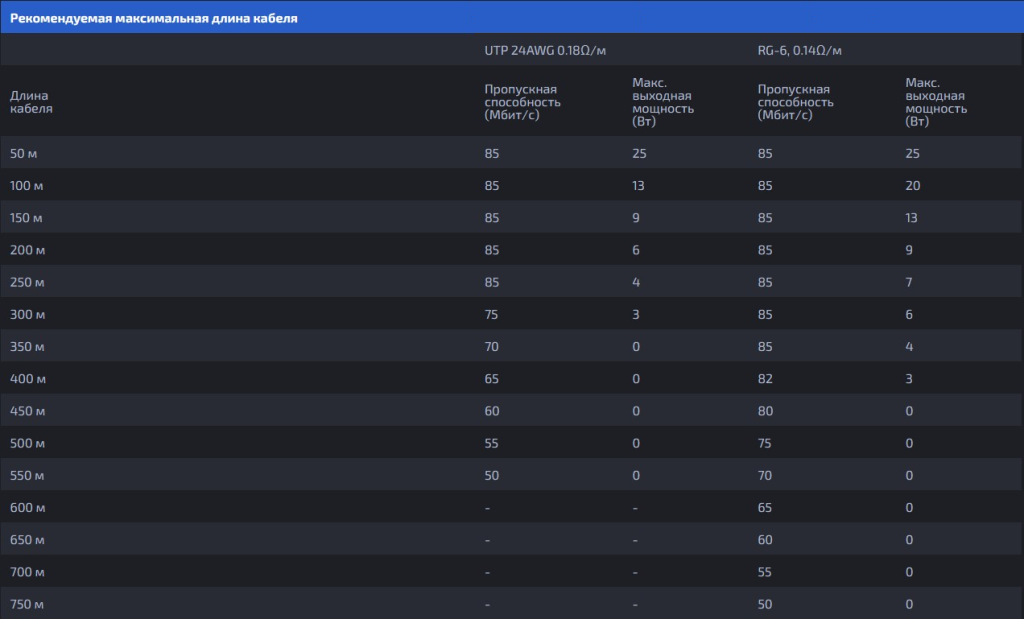Image resolution: width=1024 pixels, height=619 pixels.
Task: Click RG-6 bandwidth value 50 in 750 м row
Action: 765,605
